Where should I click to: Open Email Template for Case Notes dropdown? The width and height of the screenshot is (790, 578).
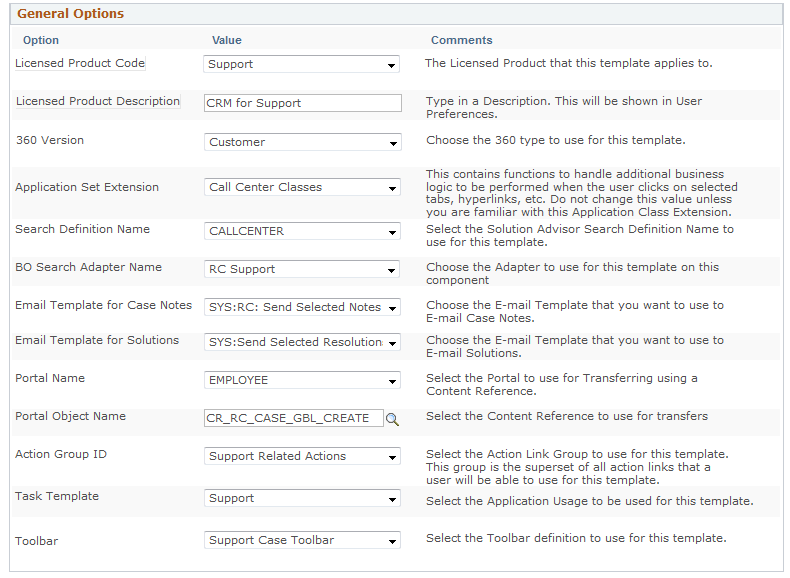(302, 307)
